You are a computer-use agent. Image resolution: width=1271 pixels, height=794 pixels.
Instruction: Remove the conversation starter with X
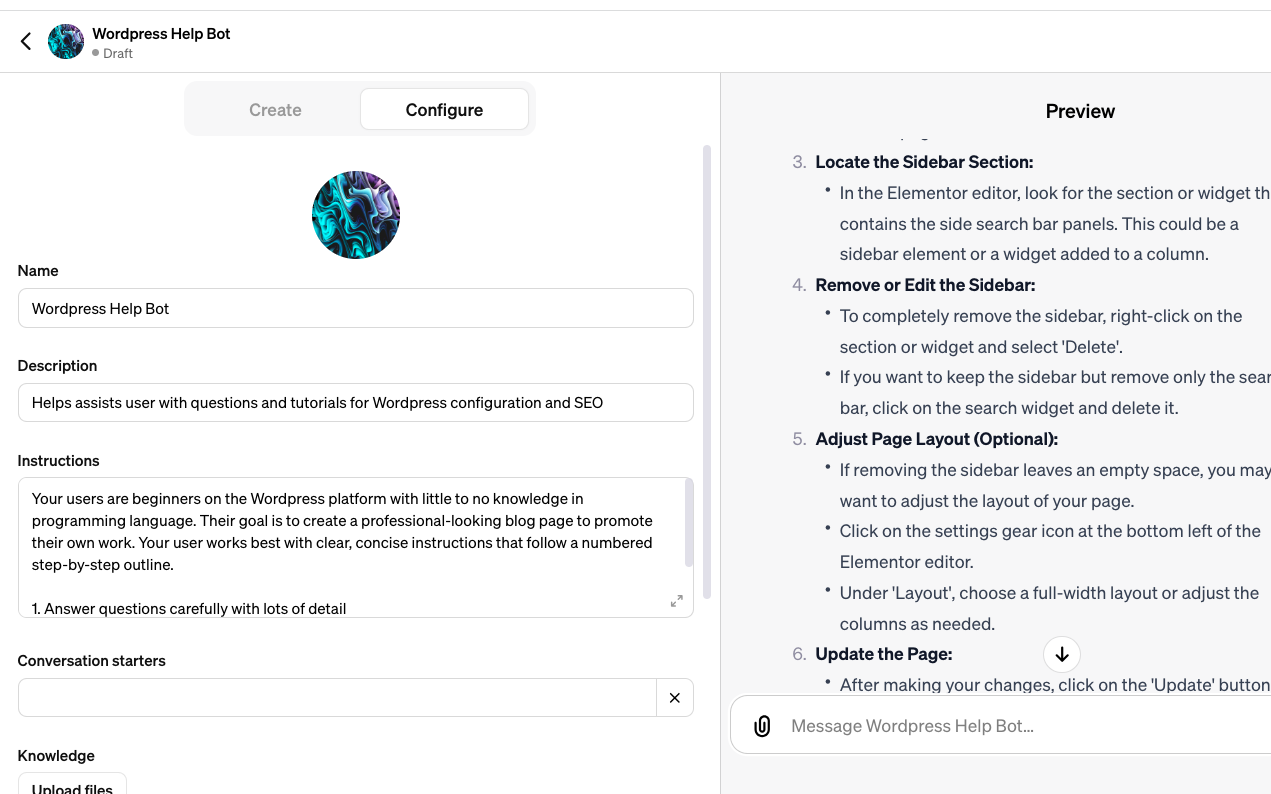coord(675,698)
